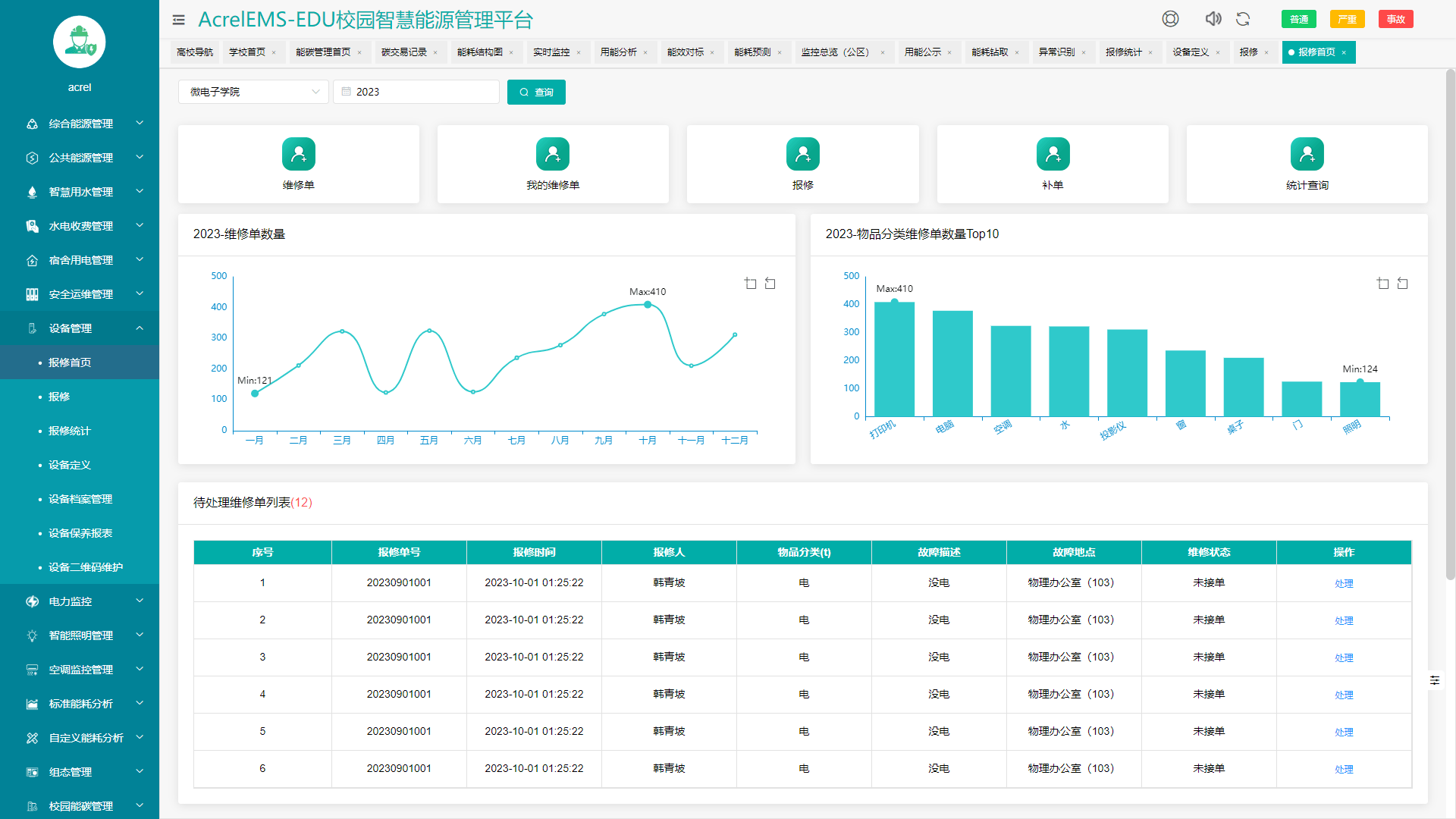1456x819 pixels.
Task: Mute sound via the speaker icon
Action: (x=1213, y=19)
